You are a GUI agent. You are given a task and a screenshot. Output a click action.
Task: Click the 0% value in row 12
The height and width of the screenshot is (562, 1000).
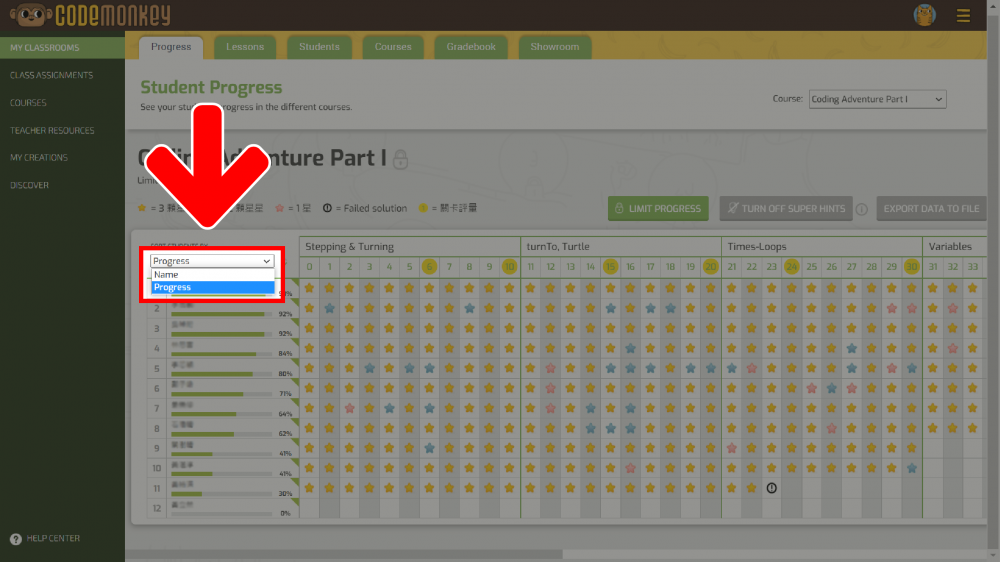tap(285, 514)
